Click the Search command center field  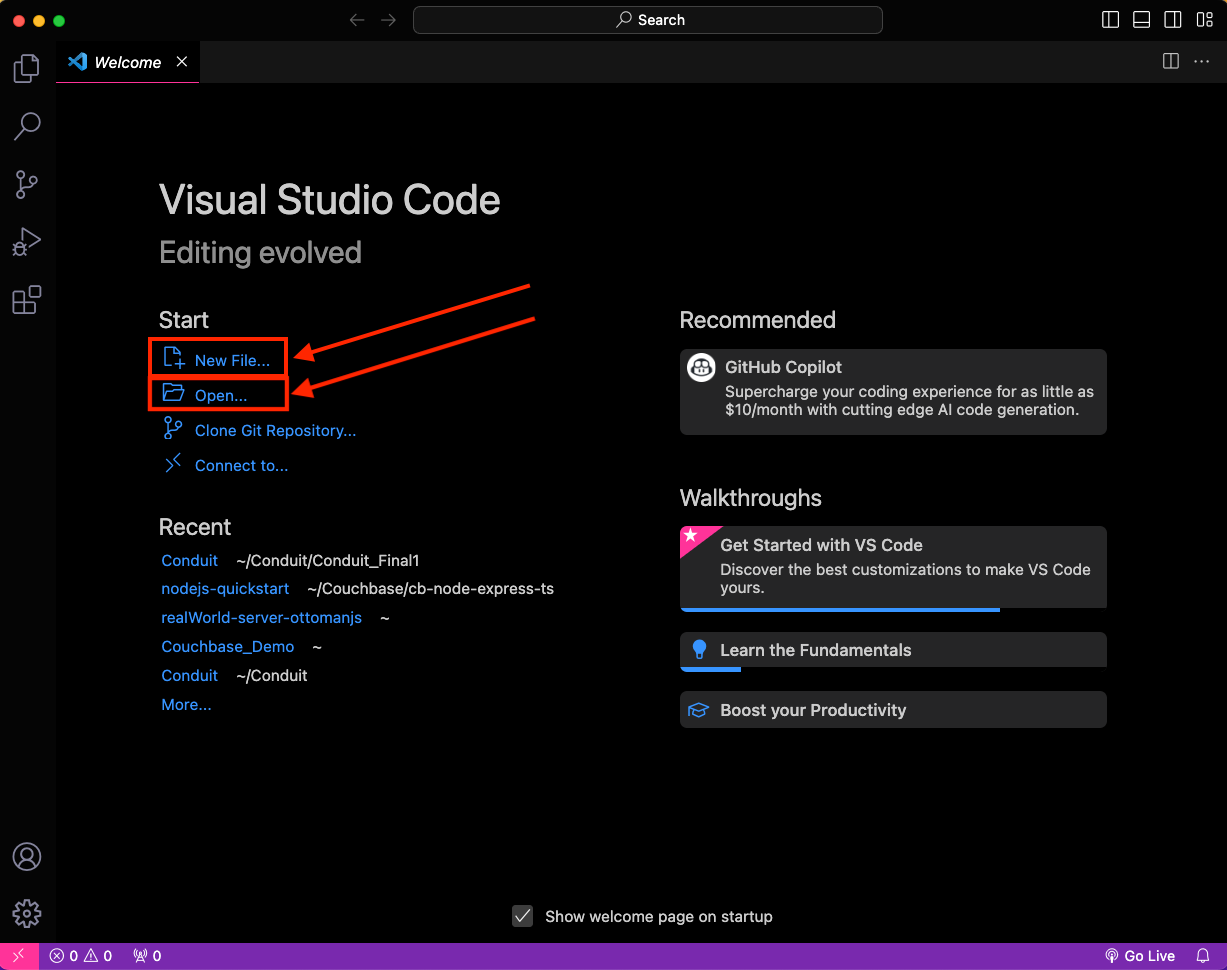pyautogui.click(x=648, y=20)
